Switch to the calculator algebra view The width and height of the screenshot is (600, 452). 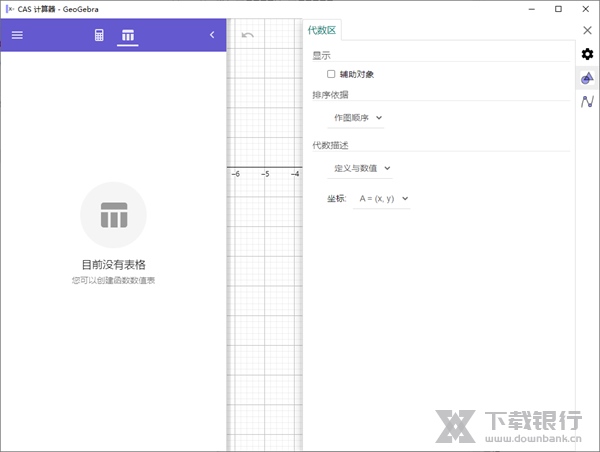pos(99,35)
